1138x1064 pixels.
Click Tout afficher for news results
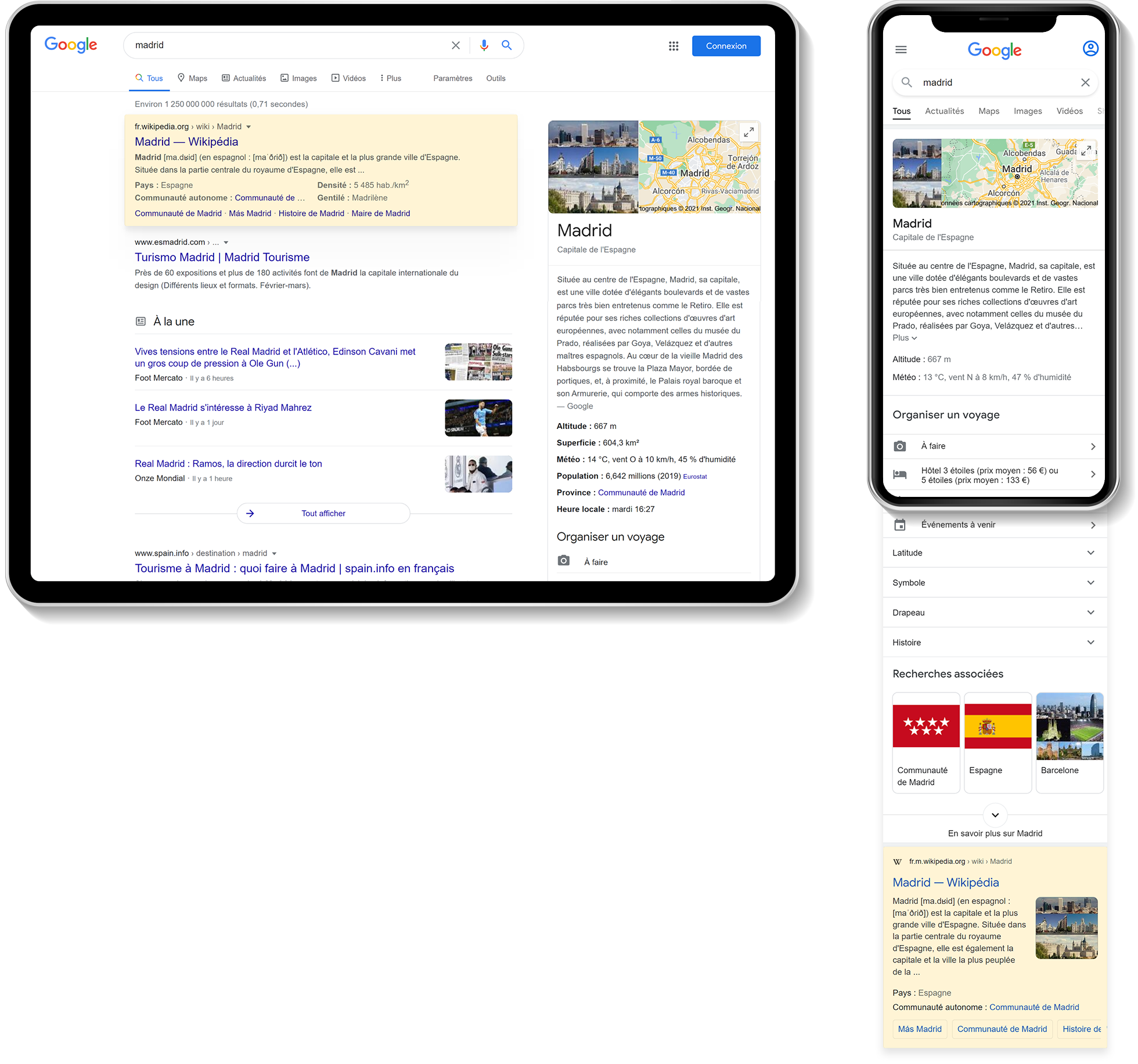click(323, 513)
